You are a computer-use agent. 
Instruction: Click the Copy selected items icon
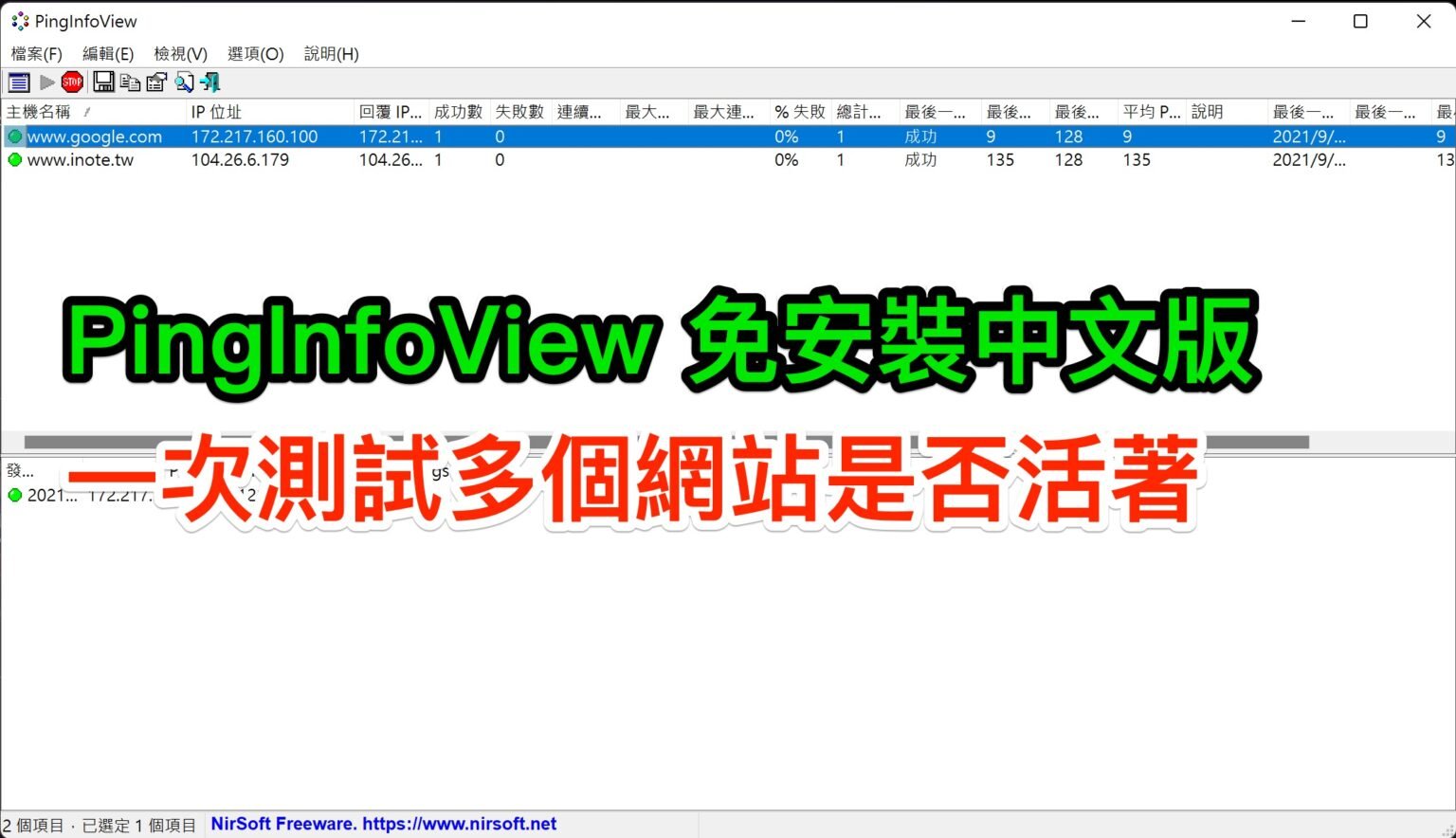[130, 82]
